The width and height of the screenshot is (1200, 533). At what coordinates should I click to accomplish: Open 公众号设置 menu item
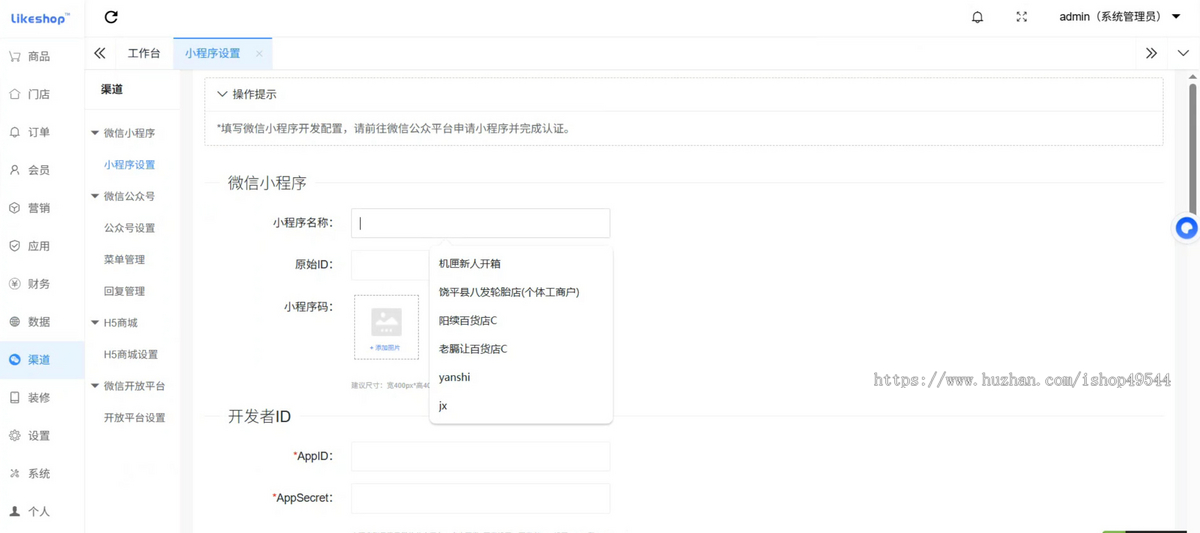pos(130,228)
